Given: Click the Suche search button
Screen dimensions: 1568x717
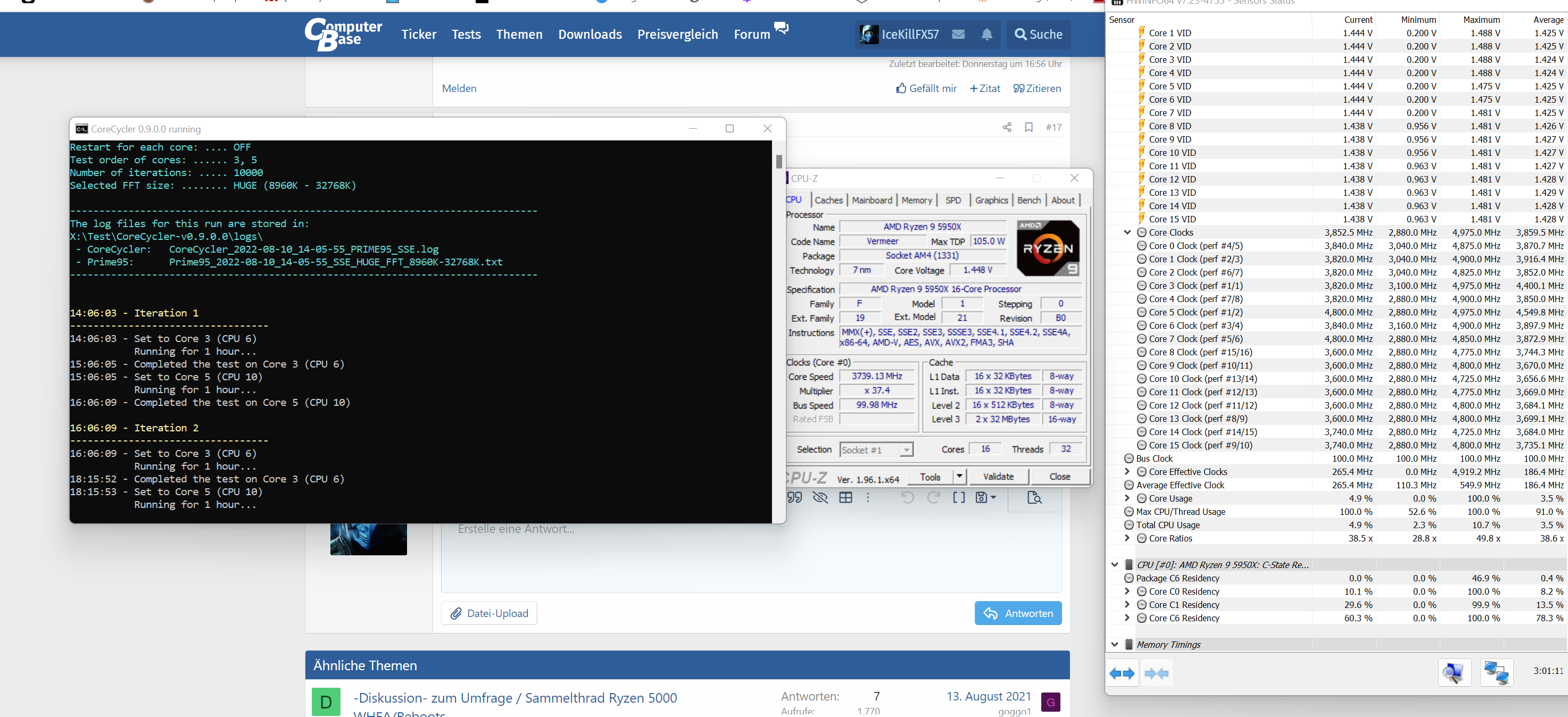Looking at the screenshot, I should 1039,34.
